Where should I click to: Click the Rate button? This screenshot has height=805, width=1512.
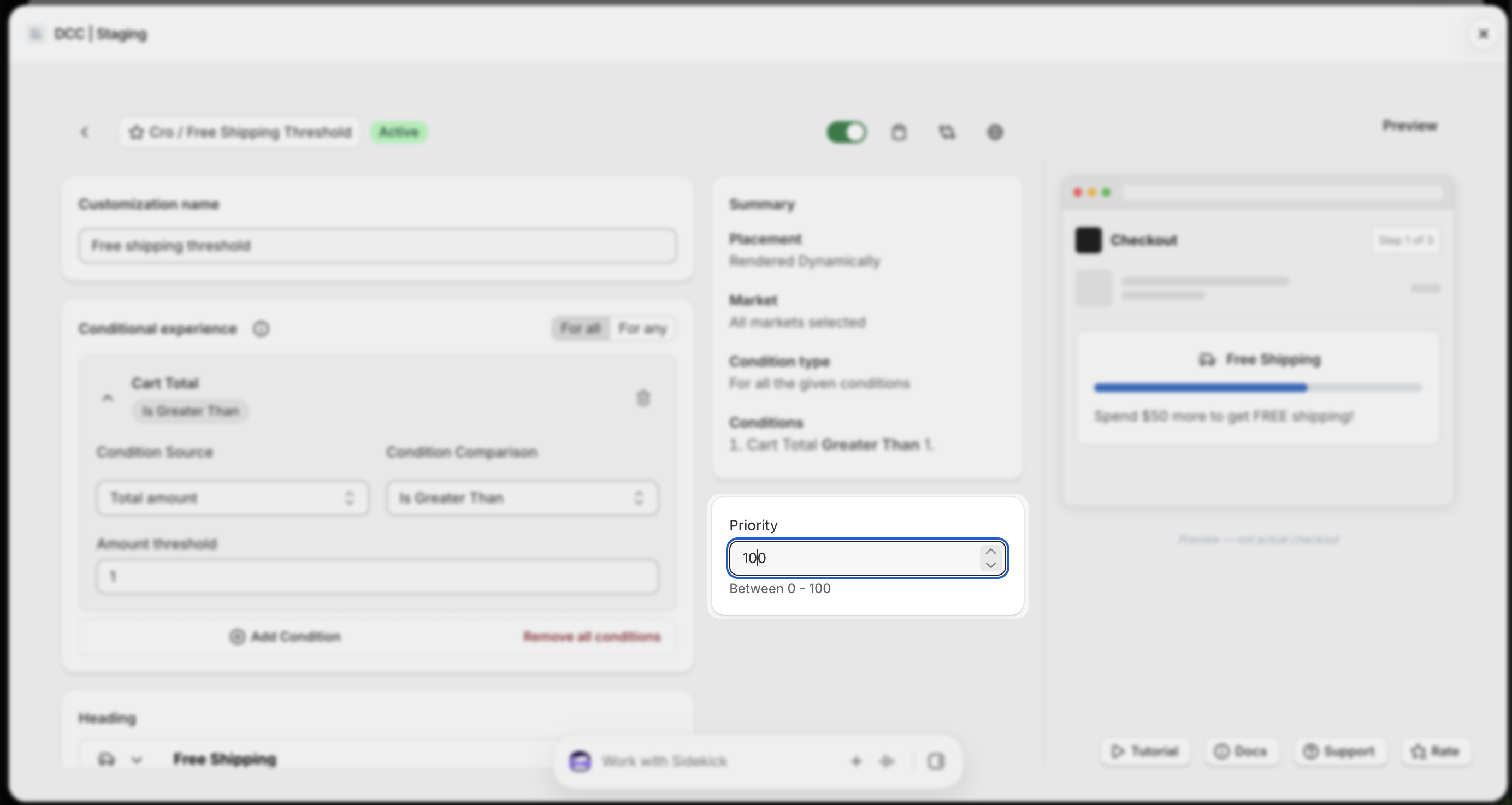(1436, 751)
